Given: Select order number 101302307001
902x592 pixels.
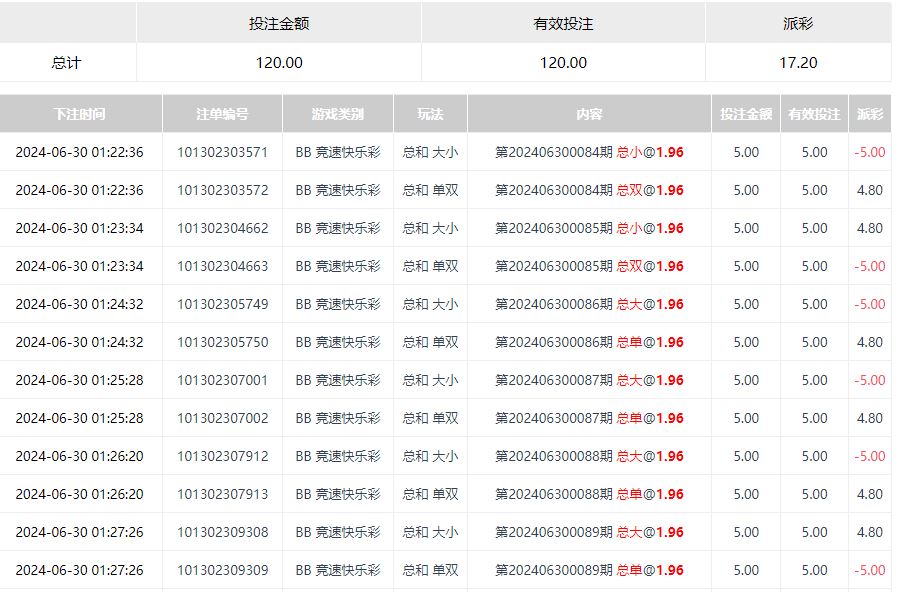Looking at the screenshot, I should coord(222,380).
